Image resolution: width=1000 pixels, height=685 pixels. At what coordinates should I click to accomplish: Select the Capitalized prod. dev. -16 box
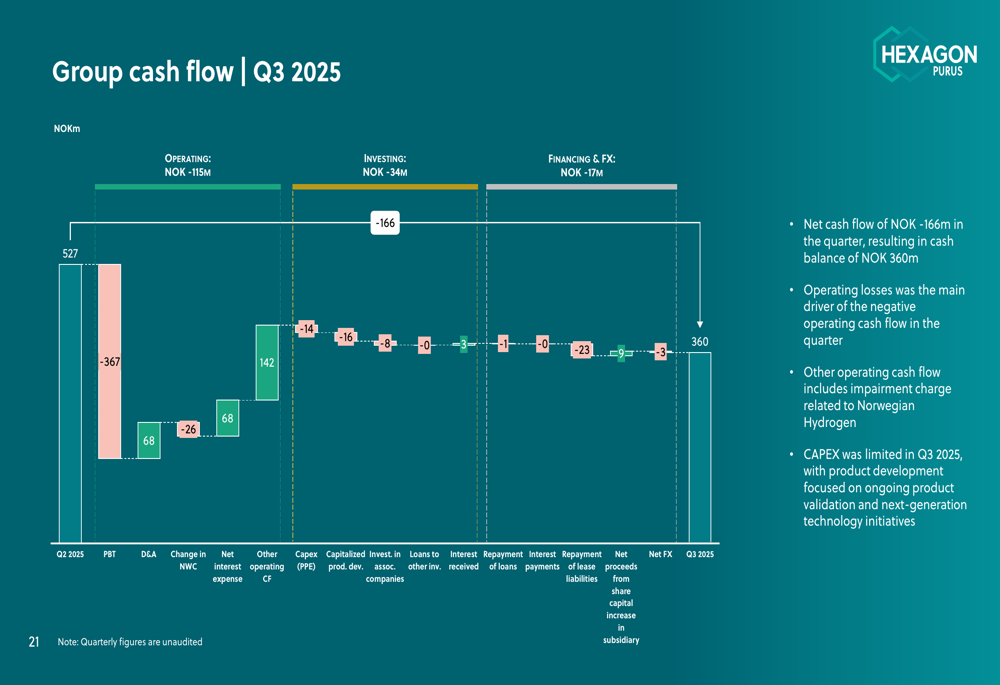[346, 337]
